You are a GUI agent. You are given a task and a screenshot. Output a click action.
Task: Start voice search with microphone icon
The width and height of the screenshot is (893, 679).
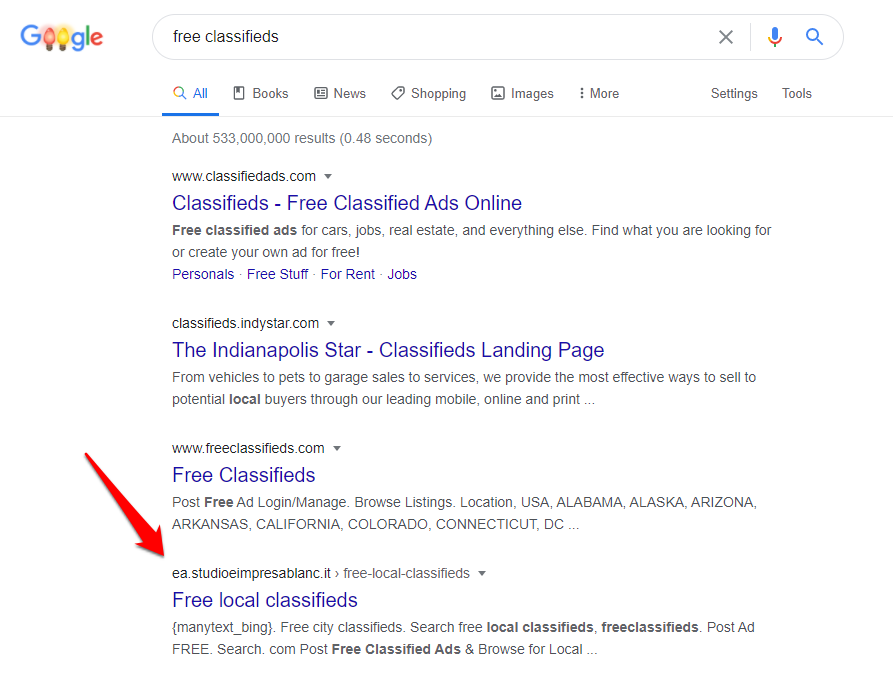pyautogui.click(x=774, y=37)
